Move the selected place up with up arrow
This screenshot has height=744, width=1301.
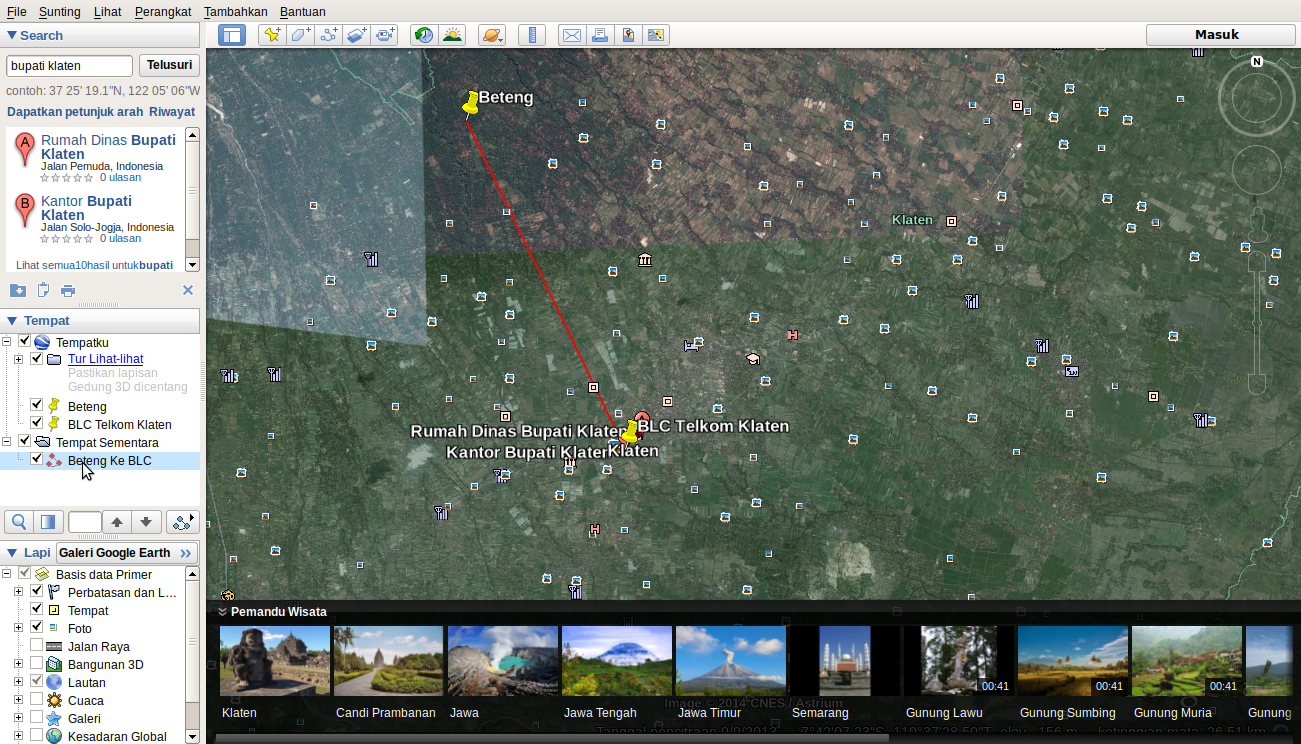click(x=117, y=522)
